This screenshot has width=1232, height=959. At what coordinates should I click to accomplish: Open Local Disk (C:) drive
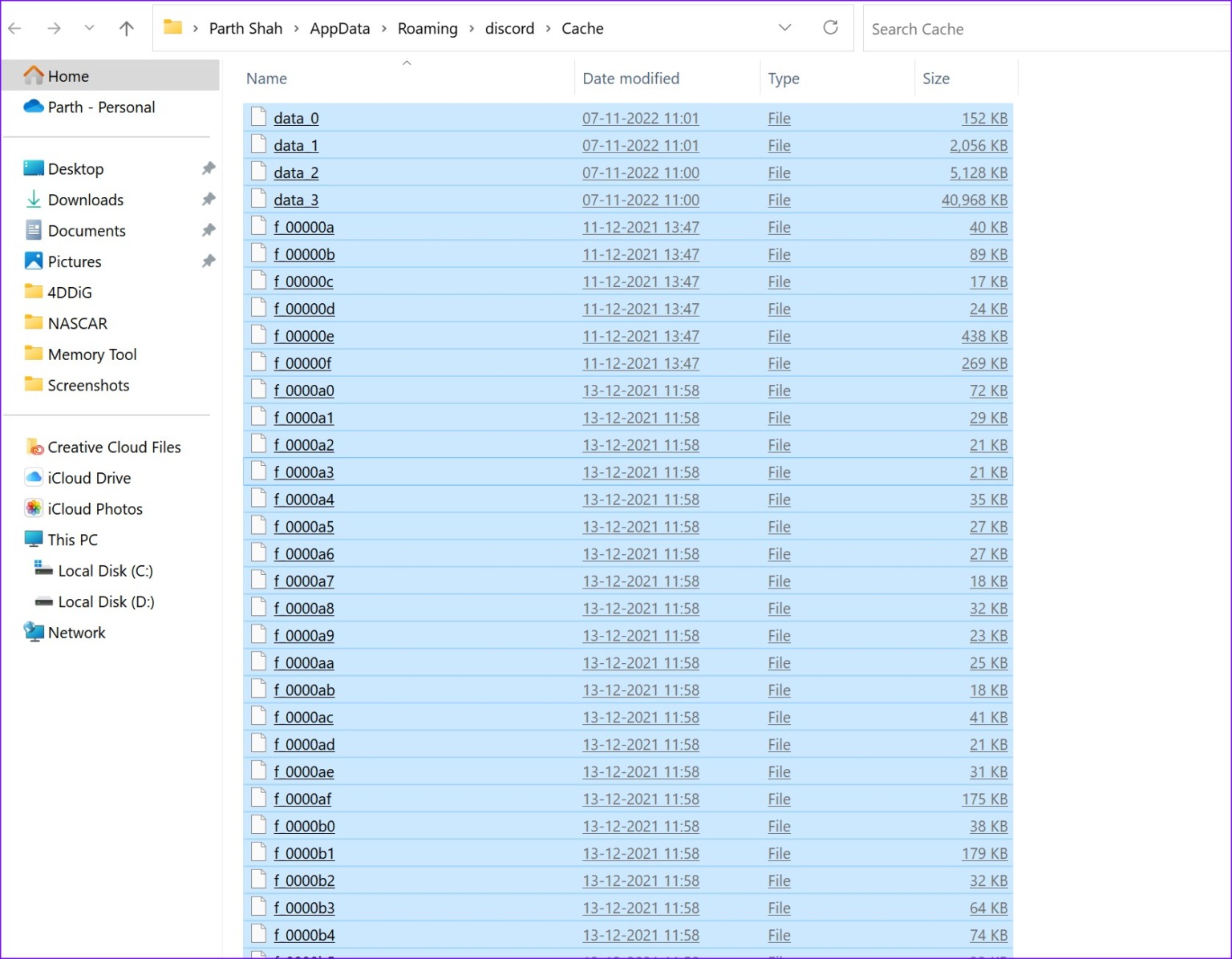[x=104, y=571]
